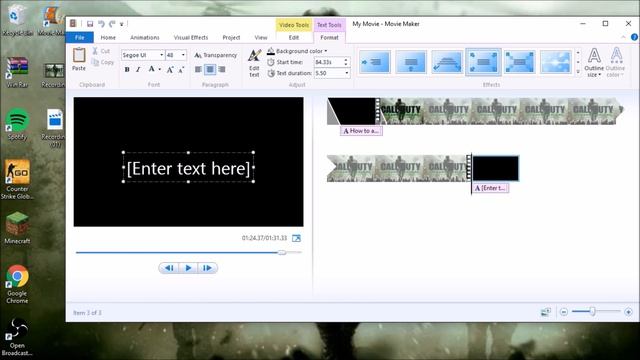Image resolution: width=640 pixels, height=360 pixels.
Task: Apply the selected zoom-corners text effect thumbnail
Action: [x=483, y=62]
